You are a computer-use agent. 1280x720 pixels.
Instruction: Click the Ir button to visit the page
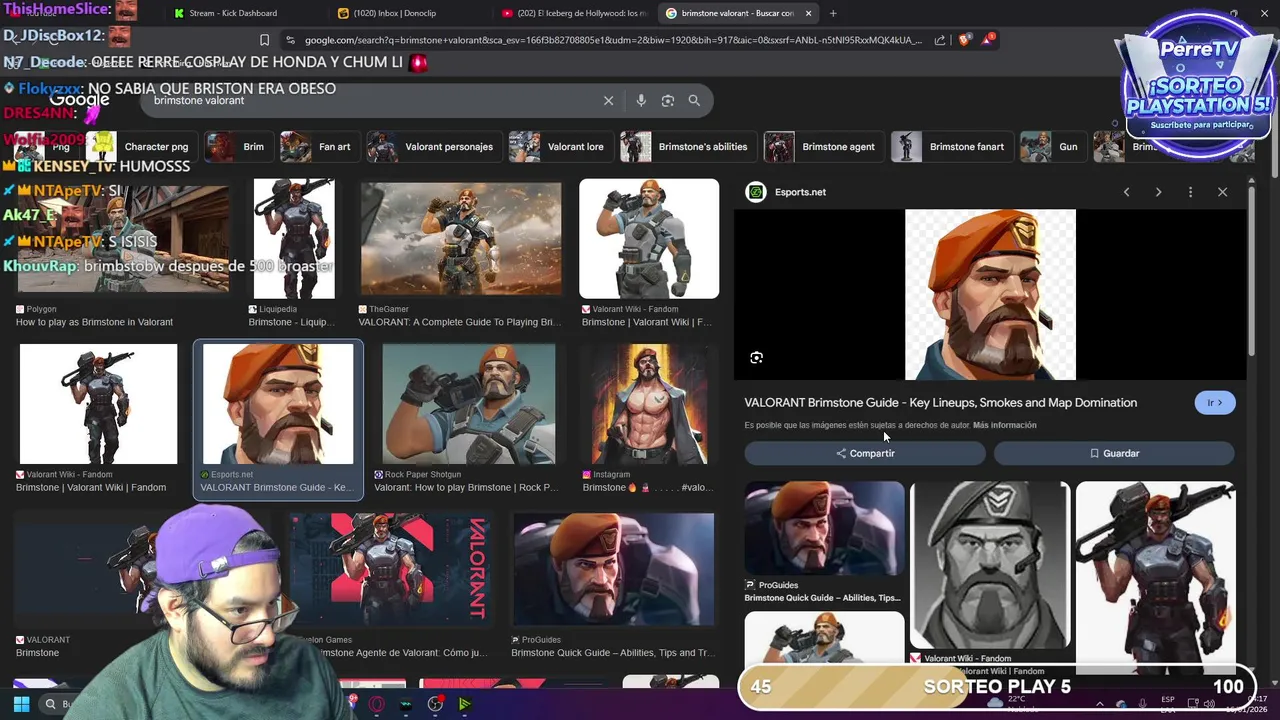tap(1215, 403)
